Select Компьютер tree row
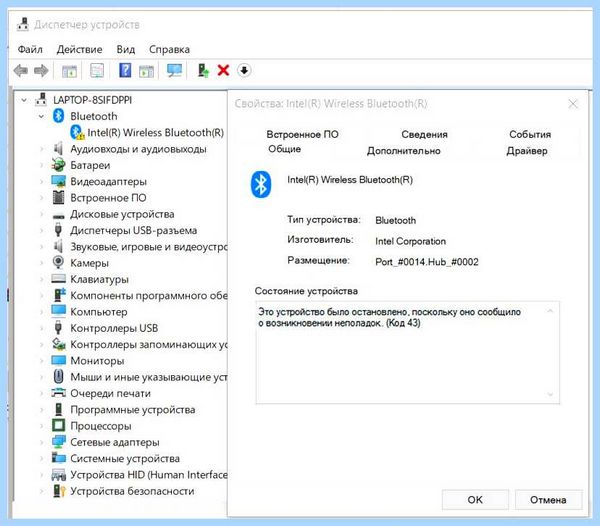 click(99, 312)
